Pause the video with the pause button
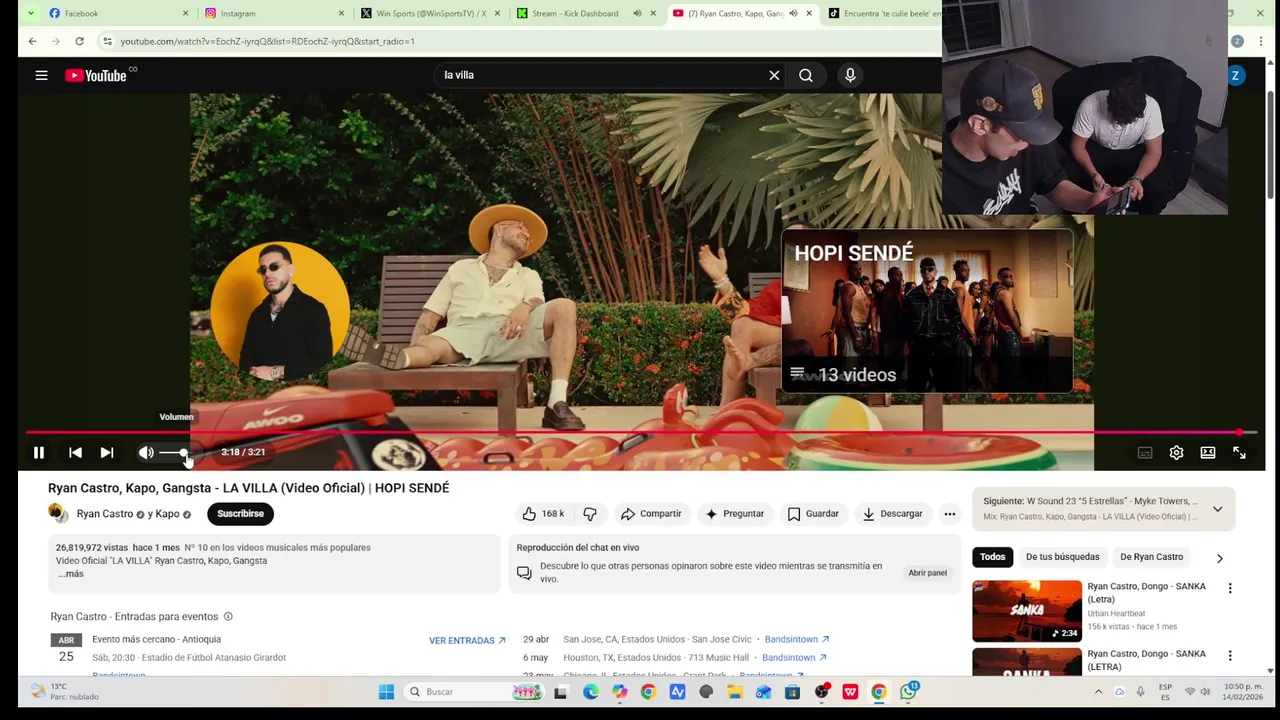Viewport: 1280px width, 720px height. coord(38,453)
